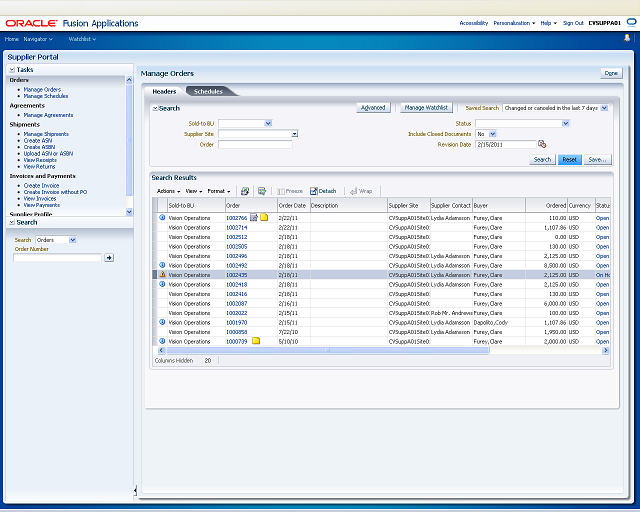Sort by the Order Date column header

coord(292,205)
